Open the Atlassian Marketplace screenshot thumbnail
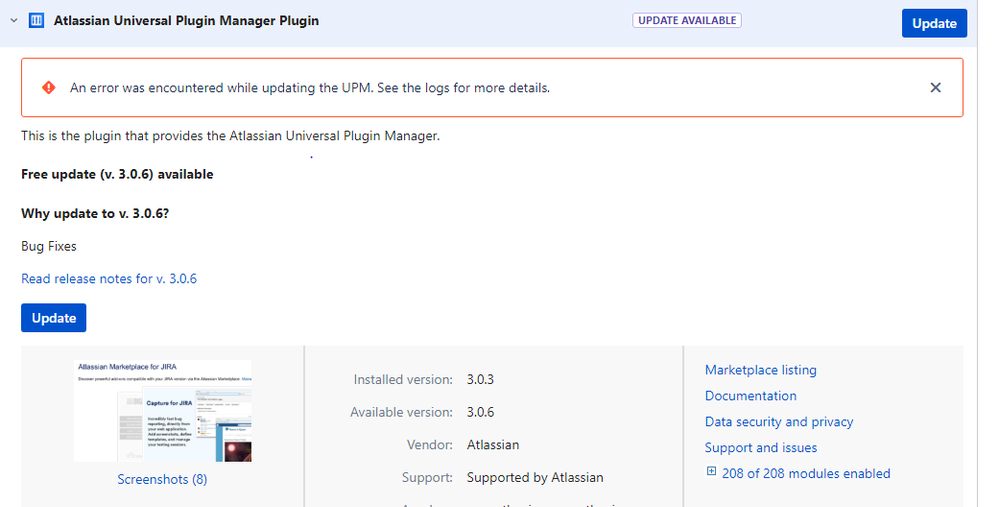999x507 pixels. click(x=162, y=411)
